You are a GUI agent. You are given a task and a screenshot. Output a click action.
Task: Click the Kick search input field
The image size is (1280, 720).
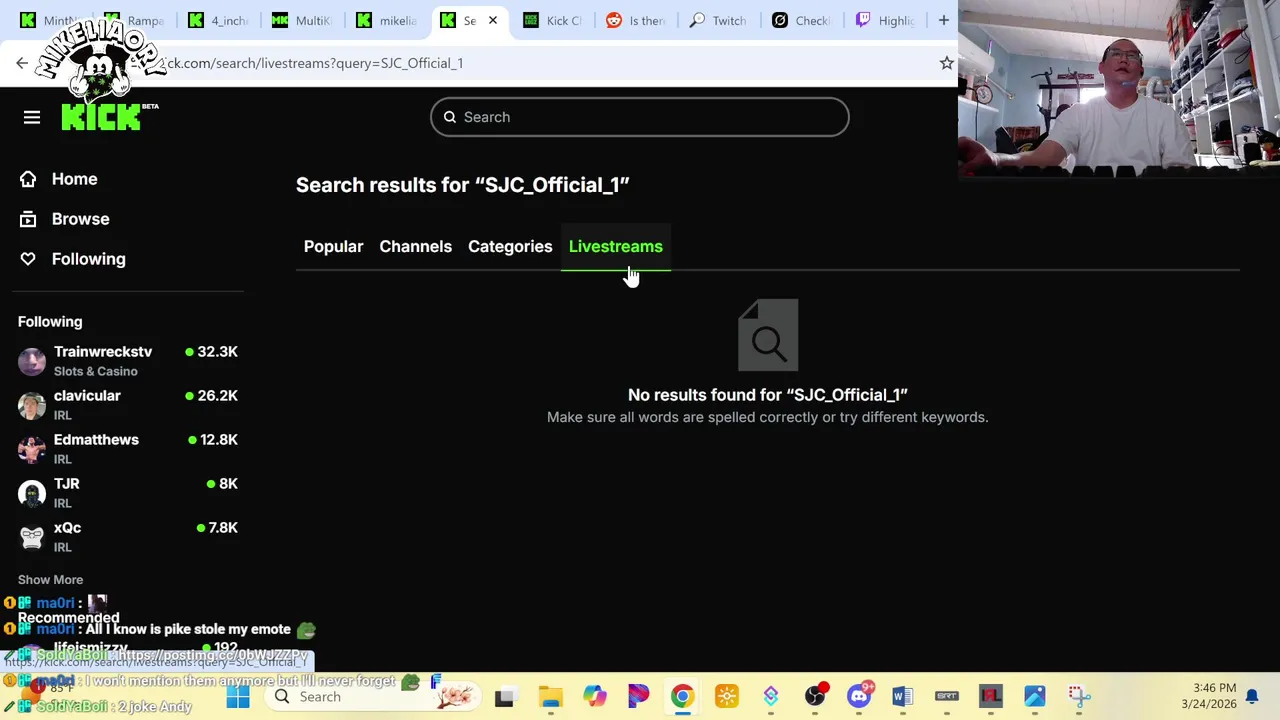coord(640,117)
